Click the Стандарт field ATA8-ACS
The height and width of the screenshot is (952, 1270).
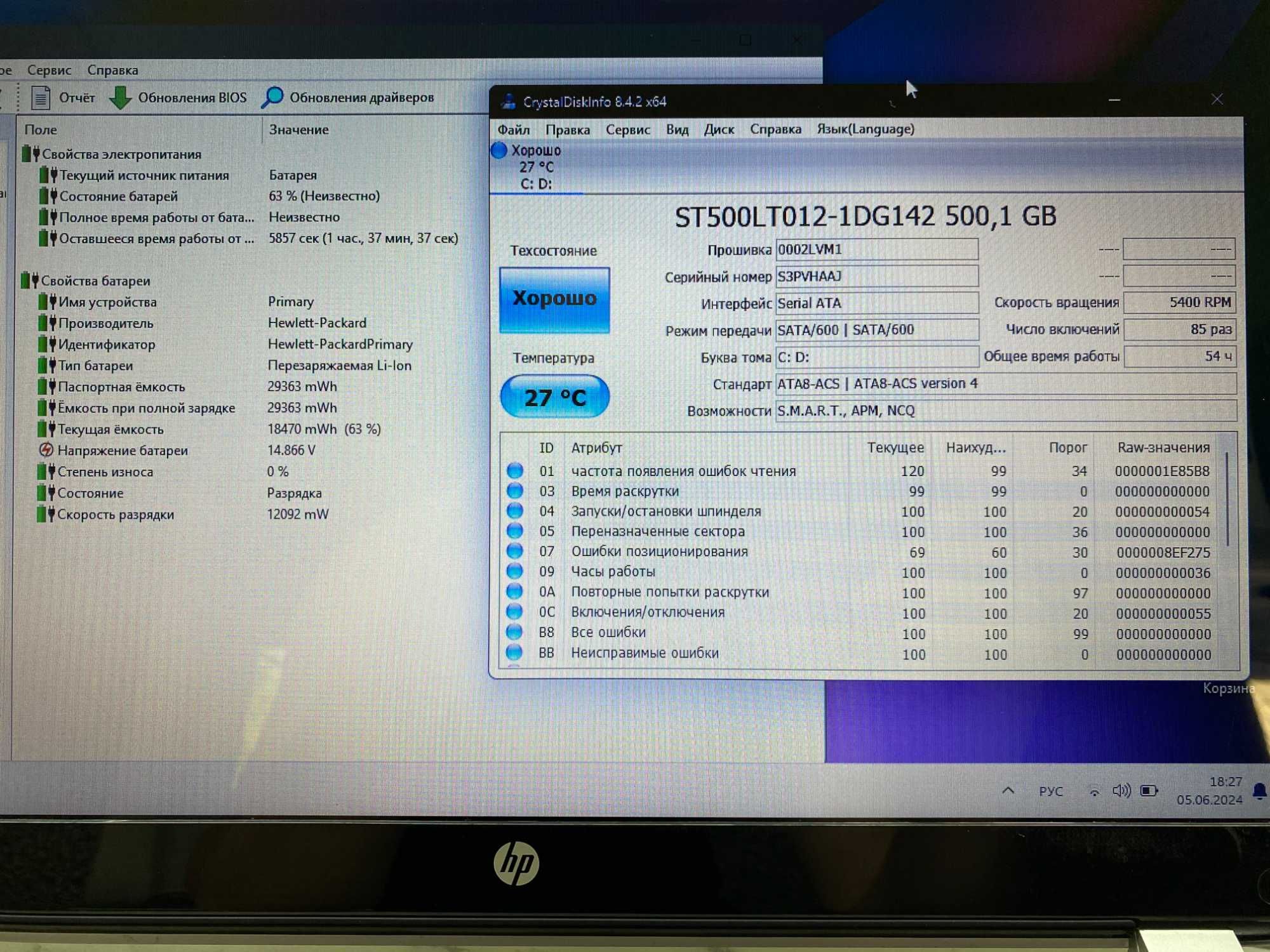pos(1006,383)
